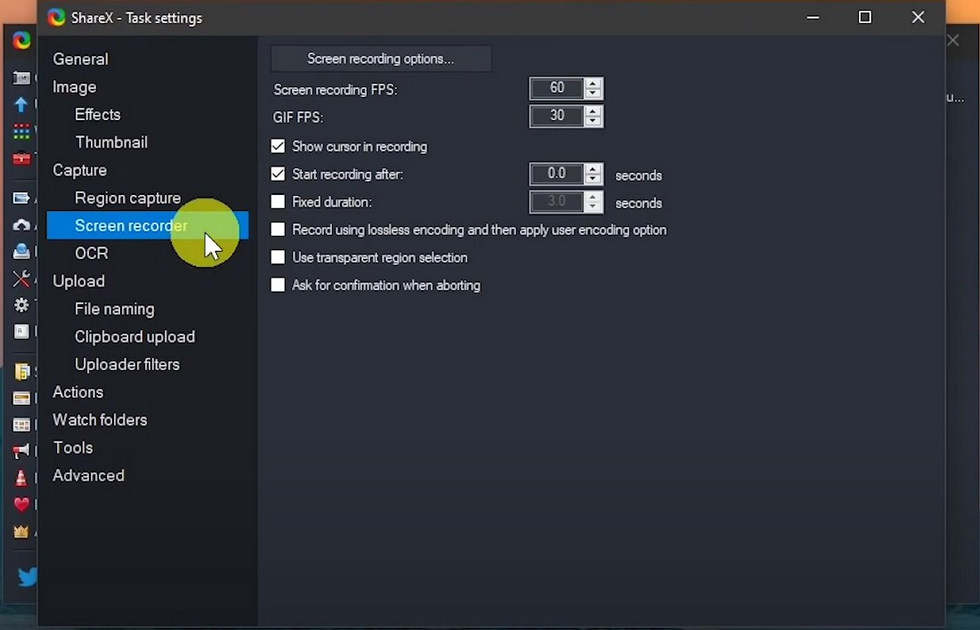Open the Advanced settings section
980x630 pixels.
[x=88, y=475]
